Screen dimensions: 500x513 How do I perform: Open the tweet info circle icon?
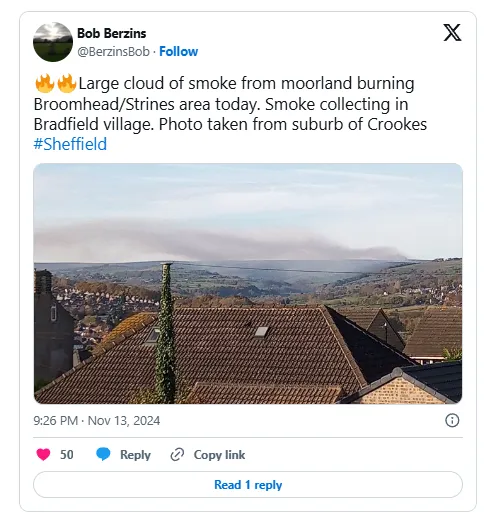pyautogui.click(x=452, y=420)
